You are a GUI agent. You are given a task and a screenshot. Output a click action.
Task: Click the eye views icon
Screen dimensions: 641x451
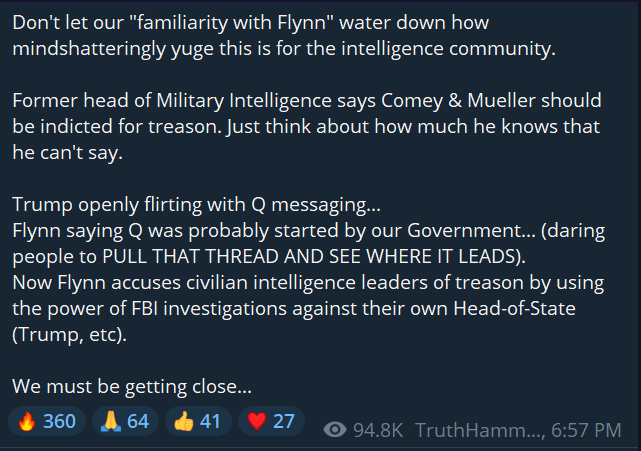pyautogui.click(x=335, y=430)
